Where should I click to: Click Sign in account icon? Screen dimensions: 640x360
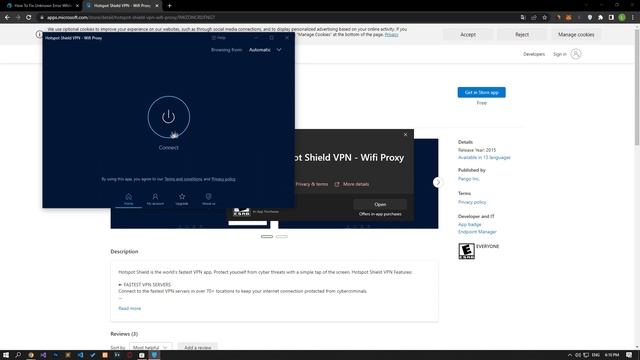(576, 54)
